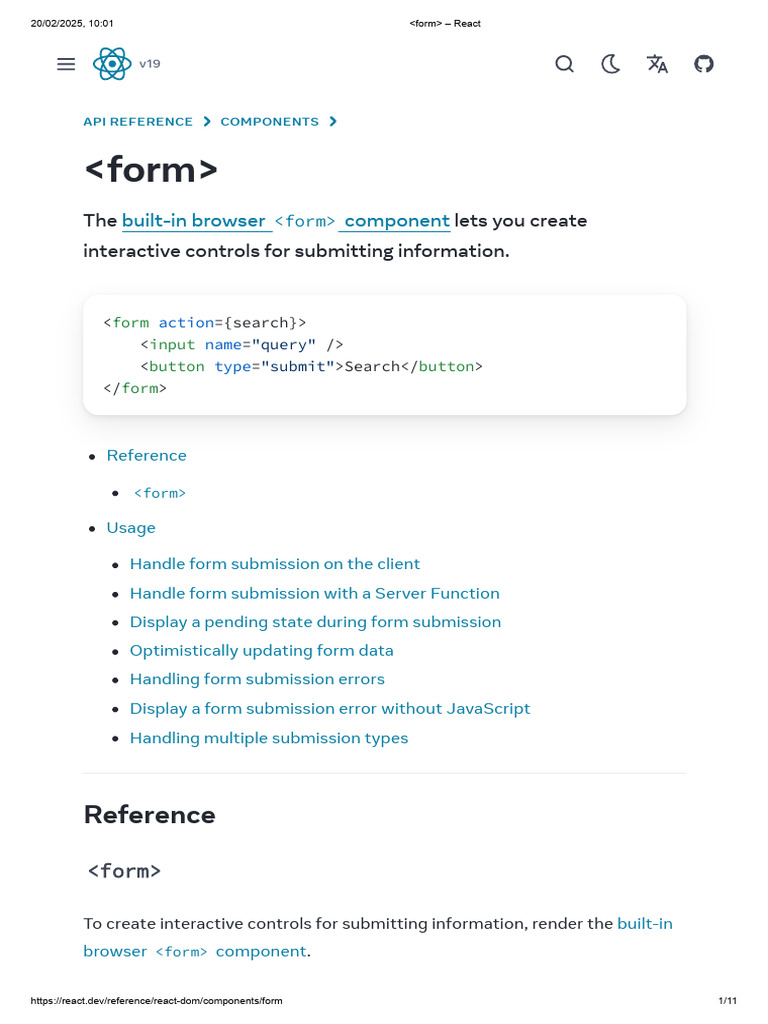
Task: Open the search magnifier icon
Action: tap(564, 64)
